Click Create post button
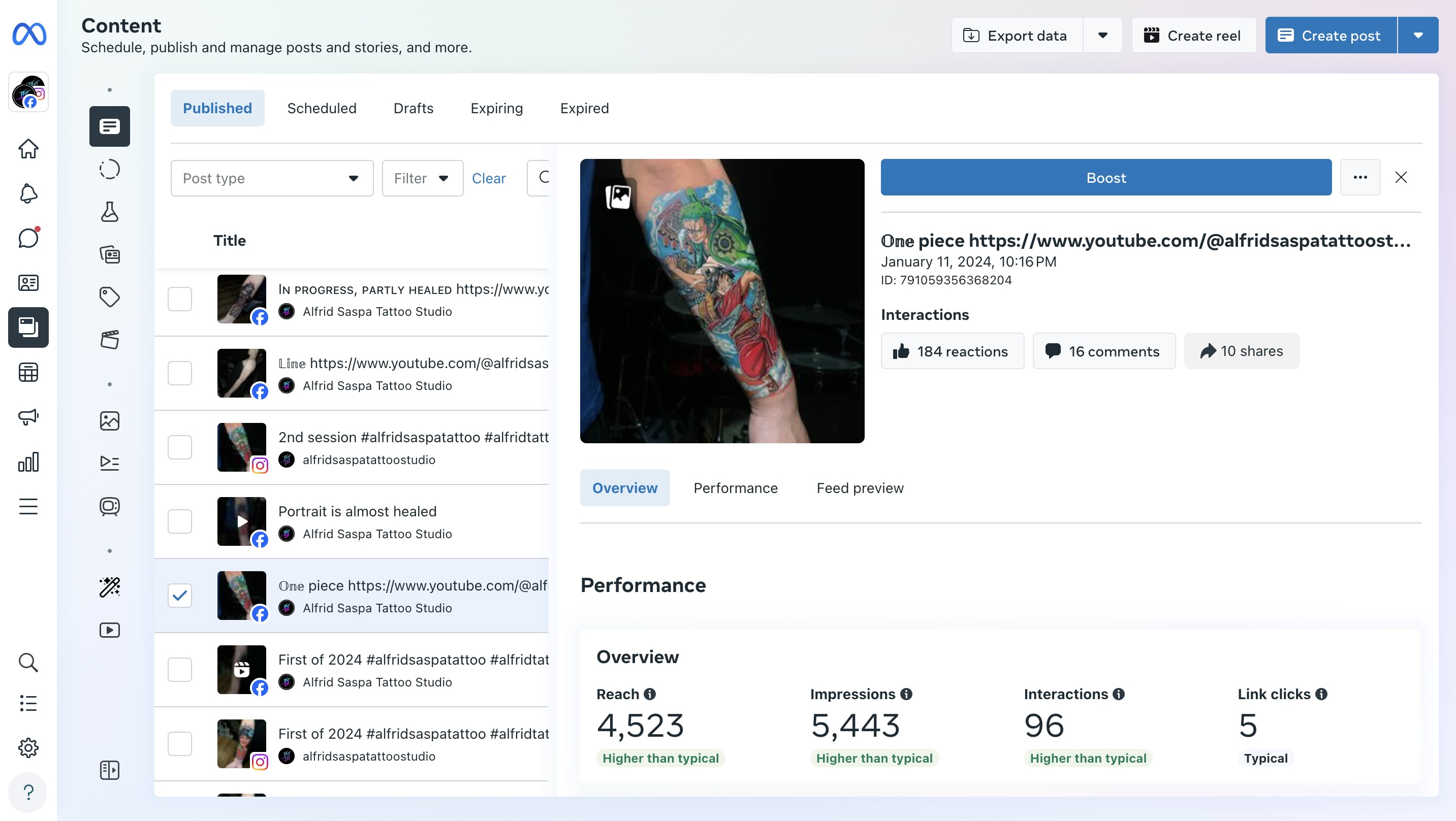 point(1331,35)
